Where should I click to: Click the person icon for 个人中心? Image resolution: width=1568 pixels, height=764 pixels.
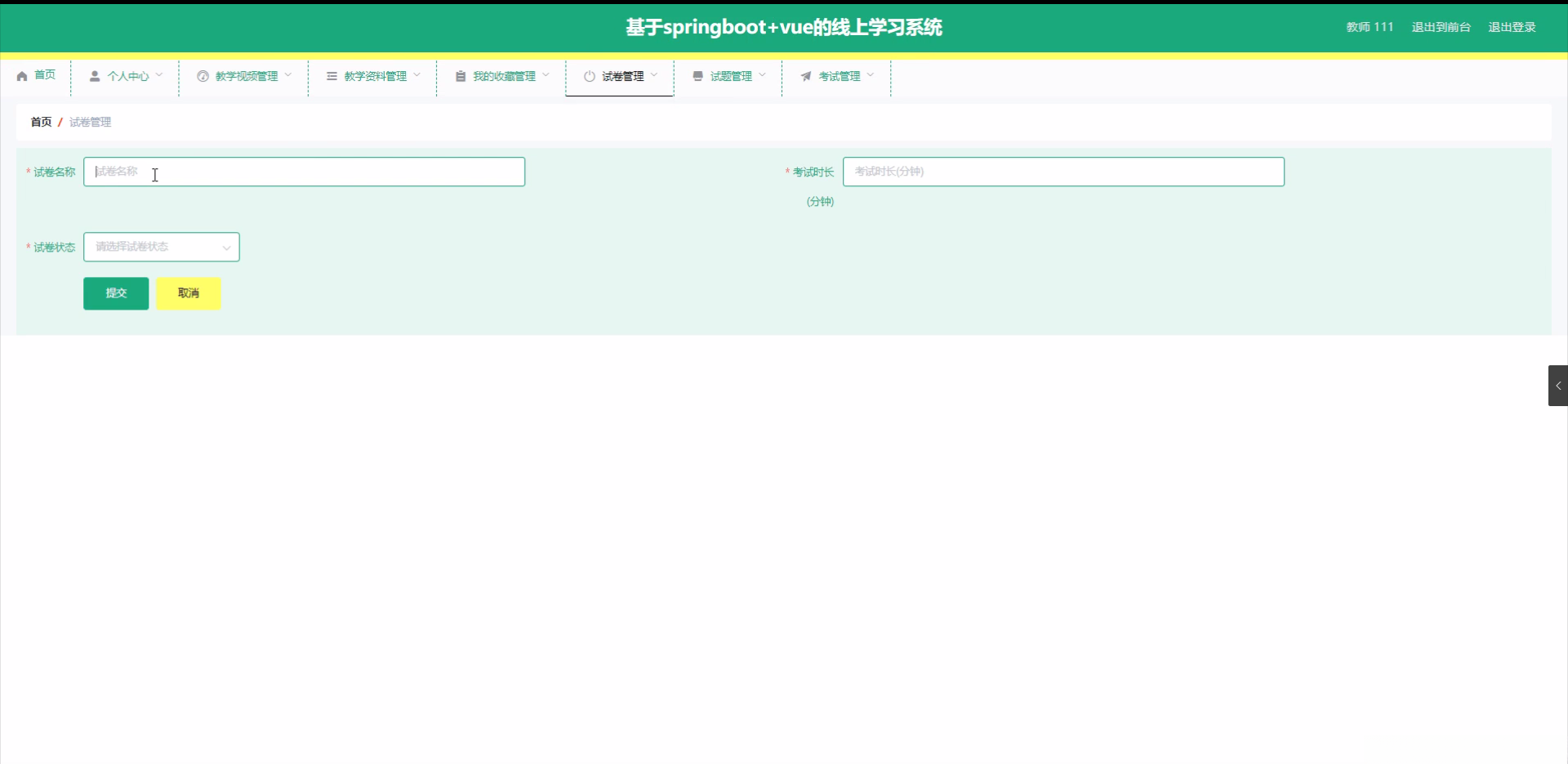click(x=95, y=76)
